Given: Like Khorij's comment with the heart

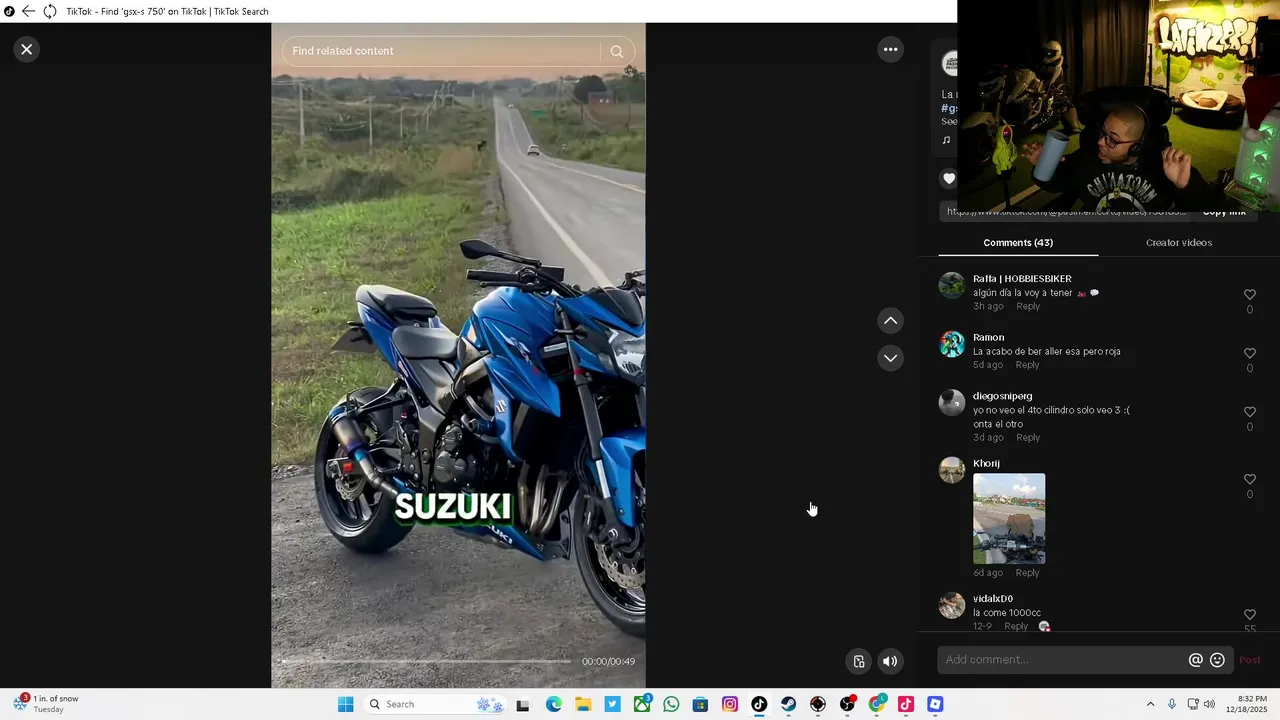Looking at the screenshot, I should [x=1249, y=479].
